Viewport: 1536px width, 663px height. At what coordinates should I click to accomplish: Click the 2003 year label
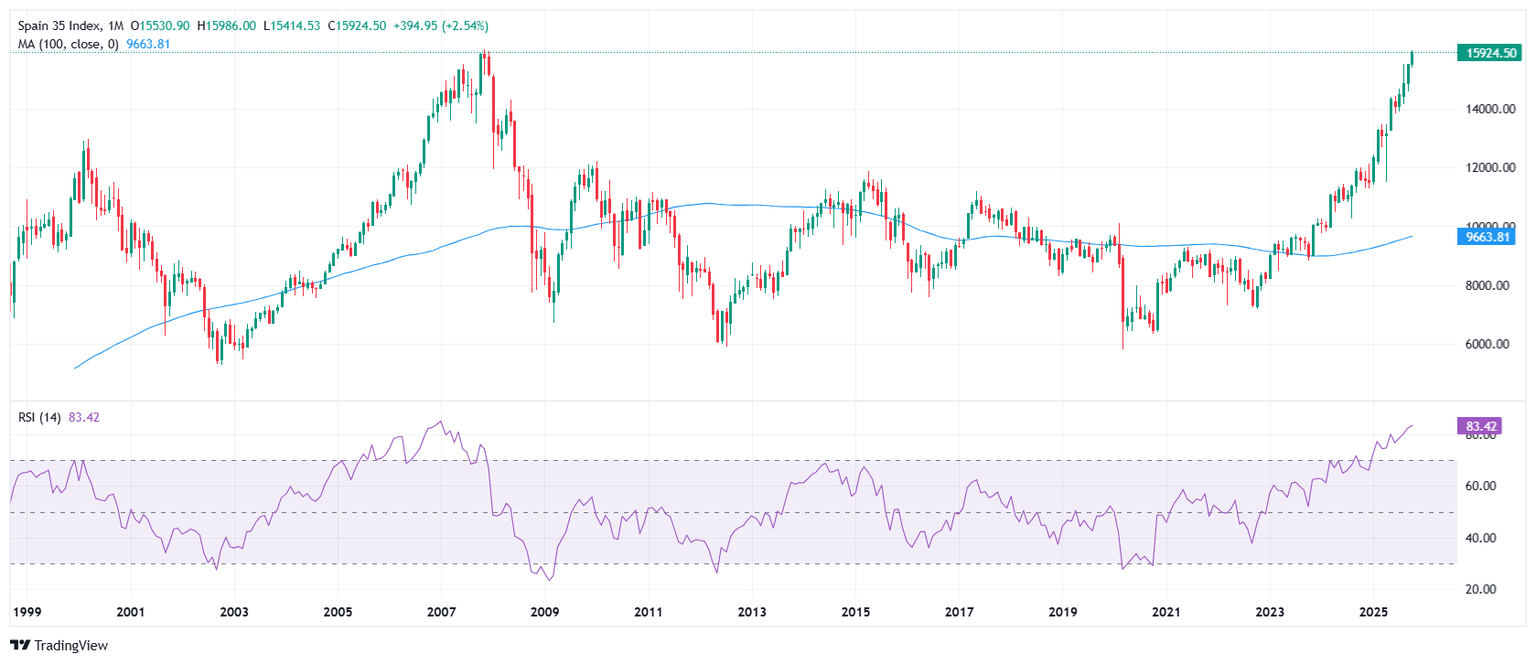(234, 611)
